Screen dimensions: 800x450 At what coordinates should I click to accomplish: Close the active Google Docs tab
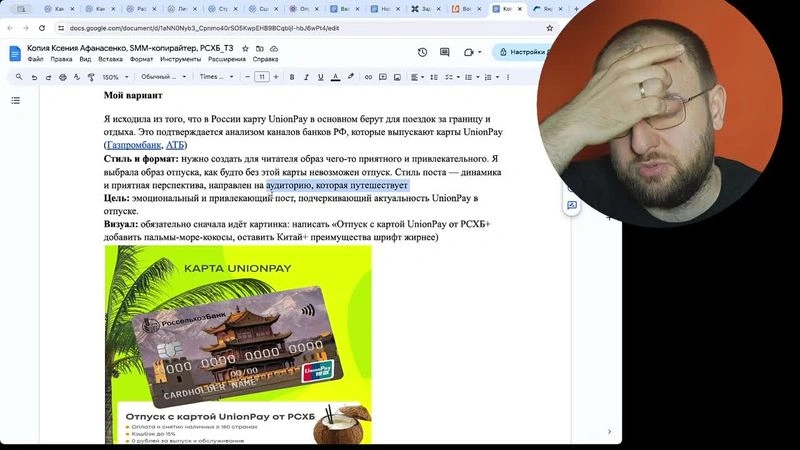click(519, 9)
